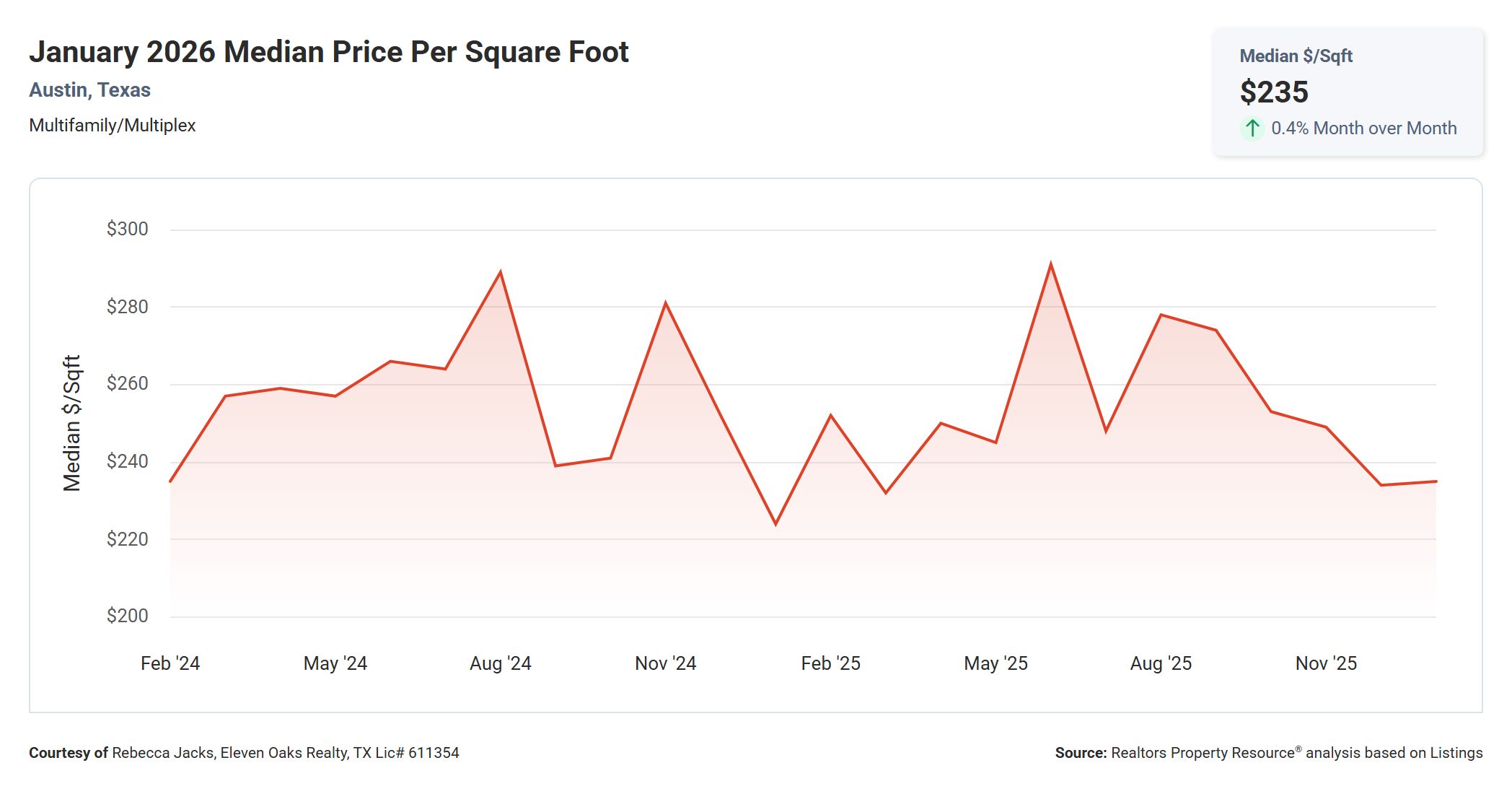Click the Aug '24 x-axis label

click(501, 663)
